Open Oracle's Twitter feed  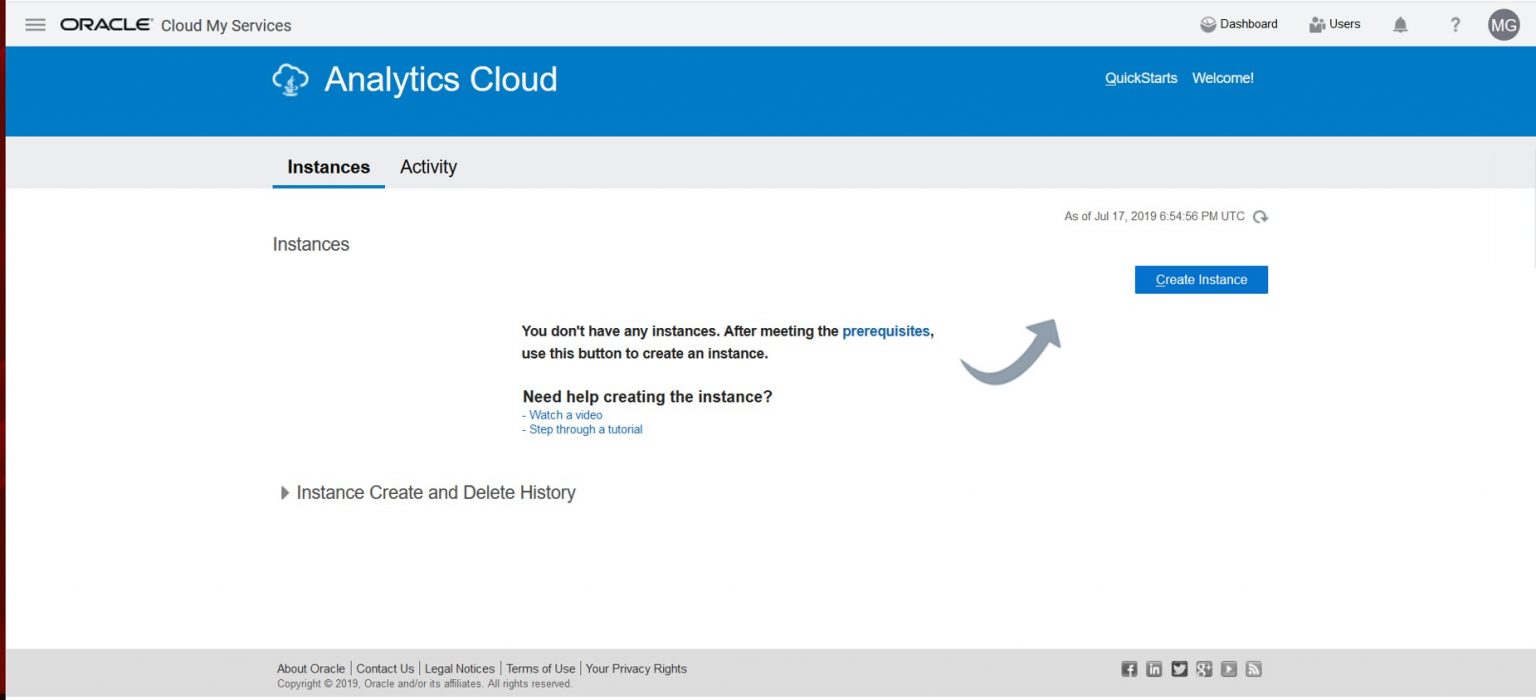pyautogui.click(x=1179, y=668)
